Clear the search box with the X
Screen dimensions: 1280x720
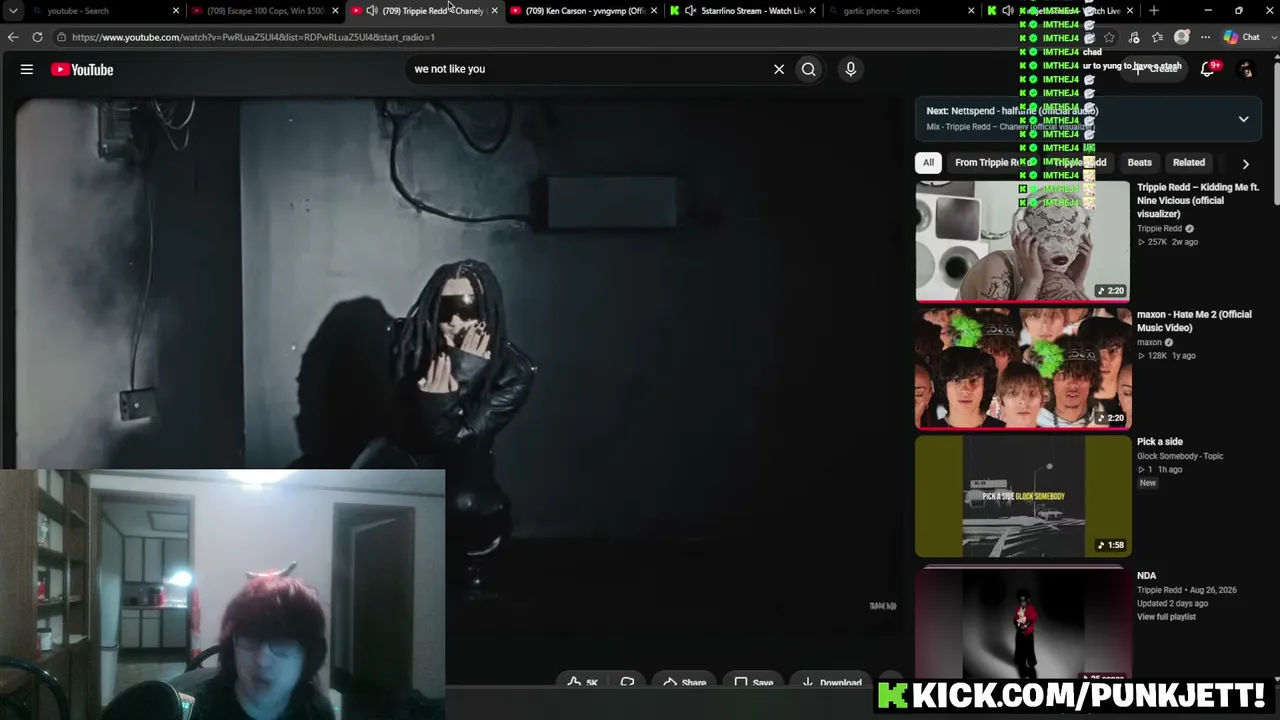[x=779, y=69]
